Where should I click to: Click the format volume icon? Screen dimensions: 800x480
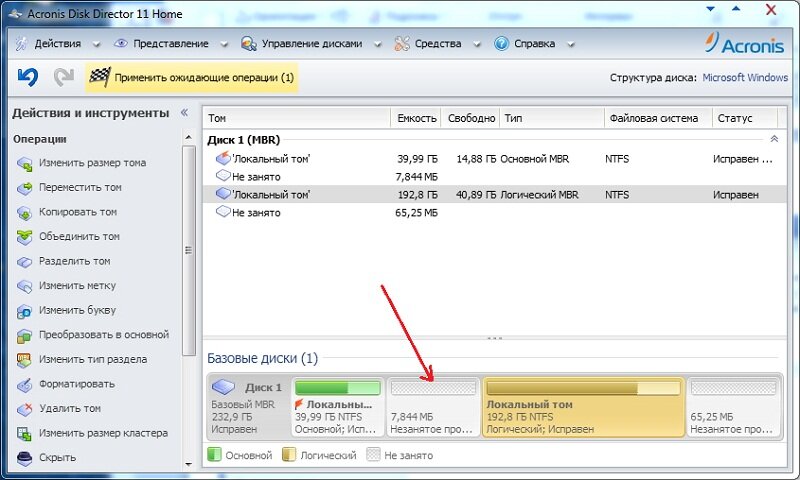tap(24, 385)
